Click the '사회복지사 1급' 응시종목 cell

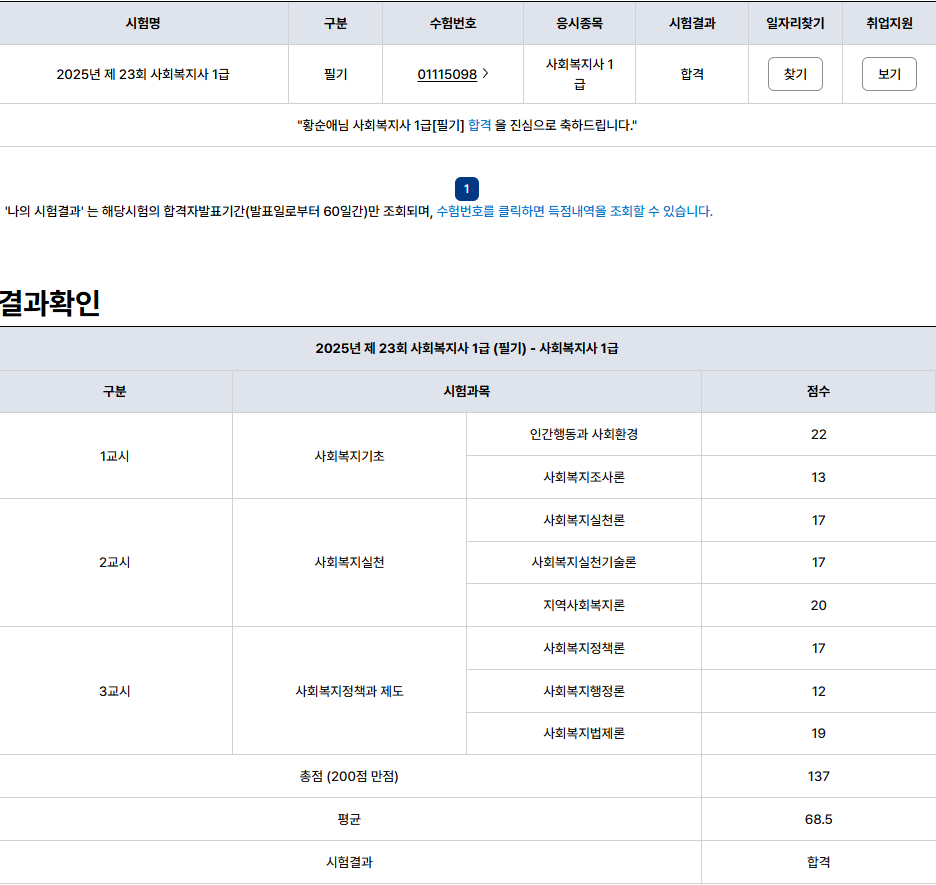click(580, 74)
